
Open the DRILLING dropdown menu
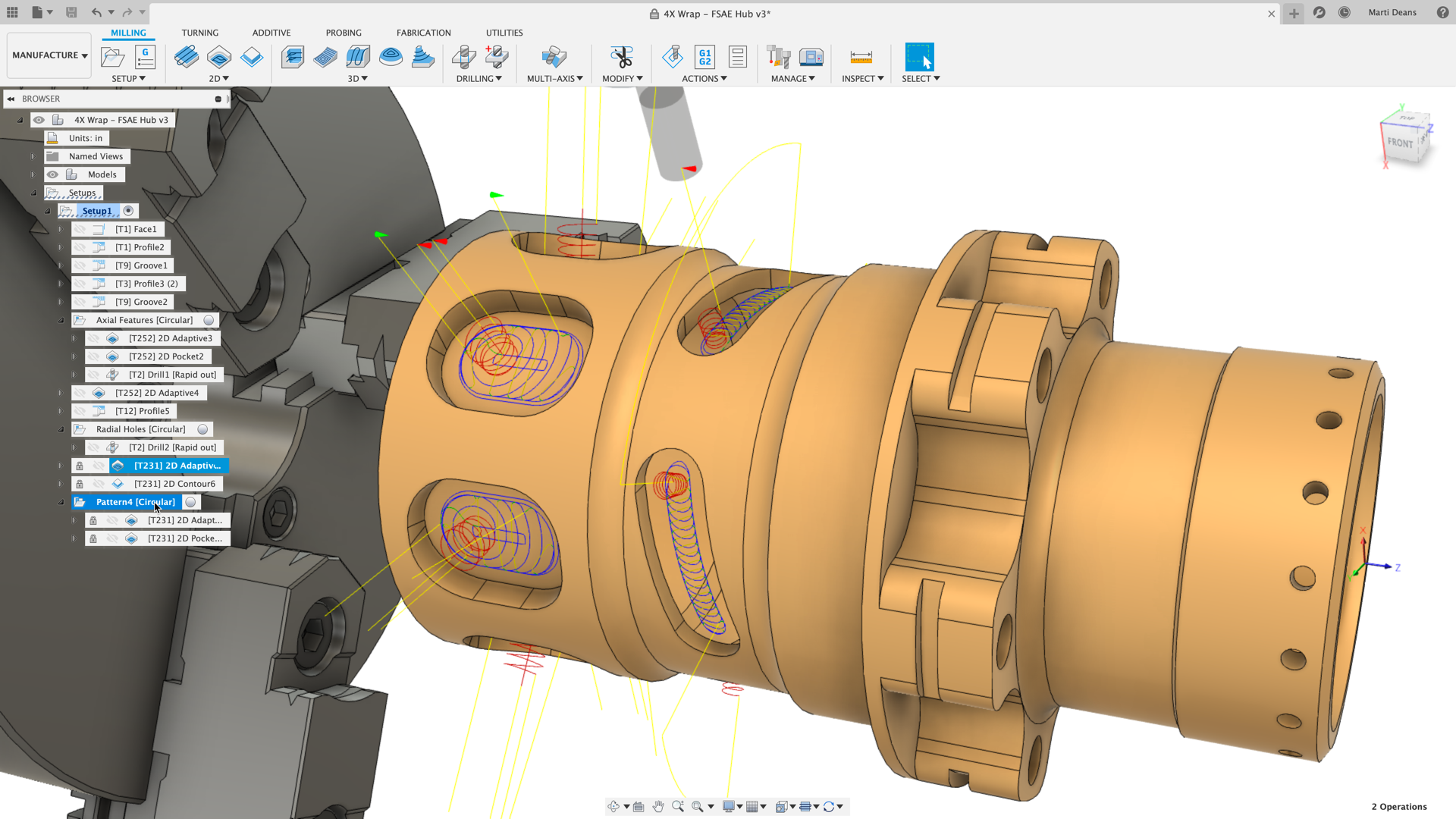point(479,78)
